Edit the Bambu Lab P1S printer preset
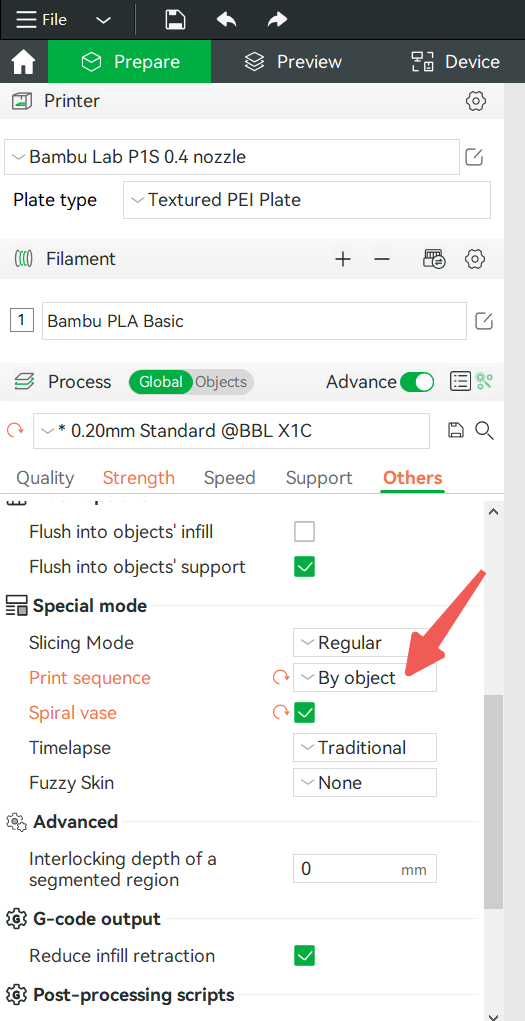This screenshot has height=1021, width=525. [x=474, y=157]
